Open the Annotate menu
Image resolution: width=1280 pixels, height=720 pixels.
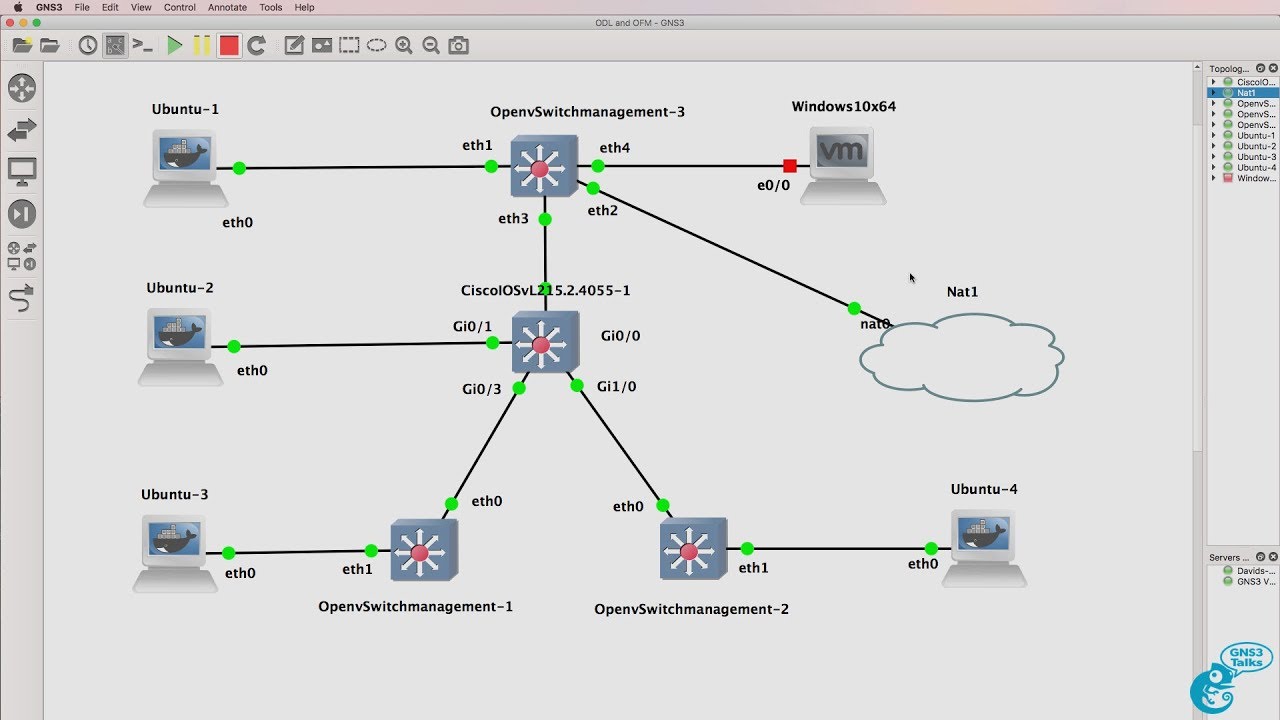tap(227, 7)
